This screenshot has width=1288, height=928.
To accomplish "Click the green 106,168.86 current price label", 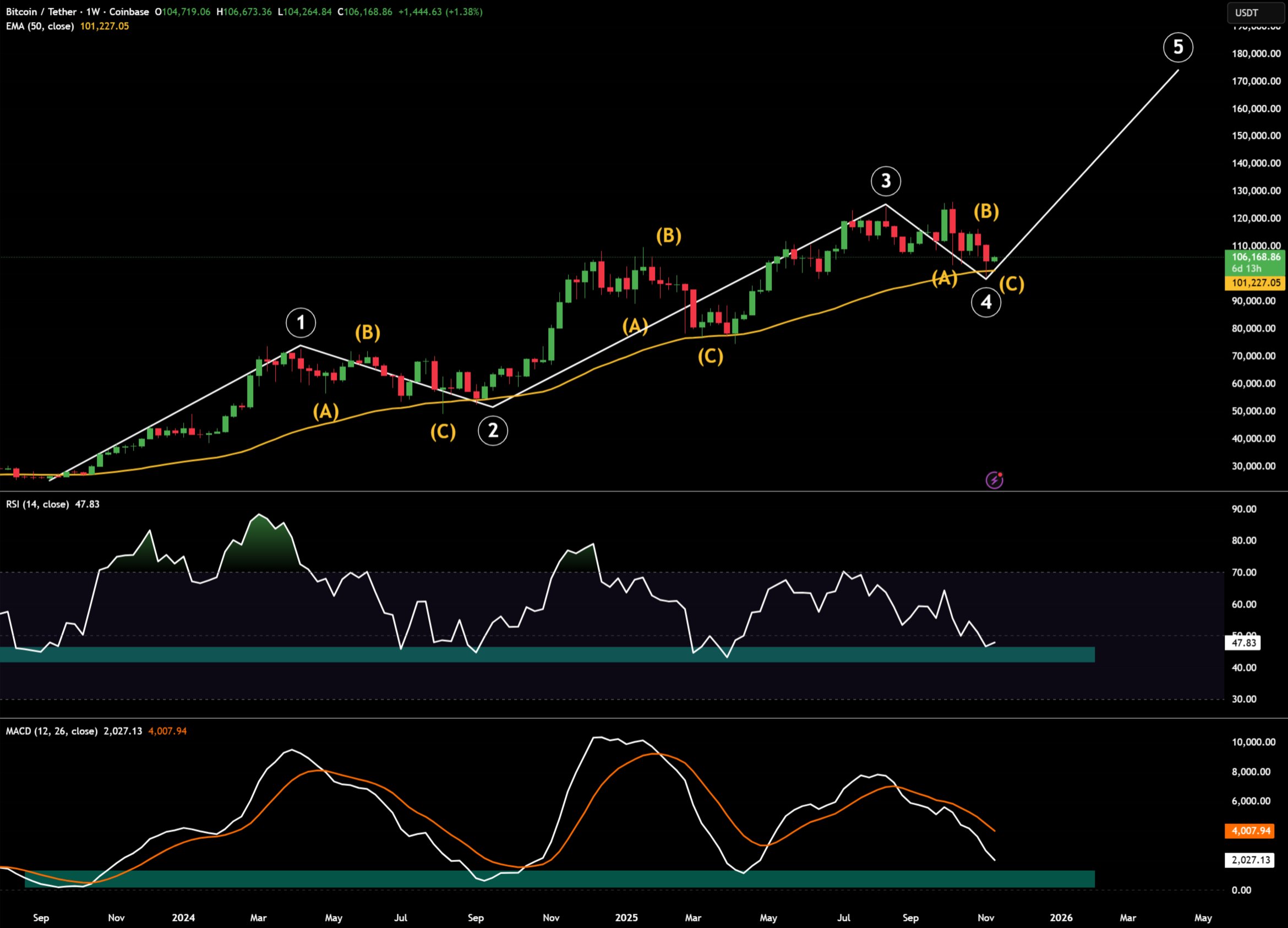I will tap(1255, 257).
